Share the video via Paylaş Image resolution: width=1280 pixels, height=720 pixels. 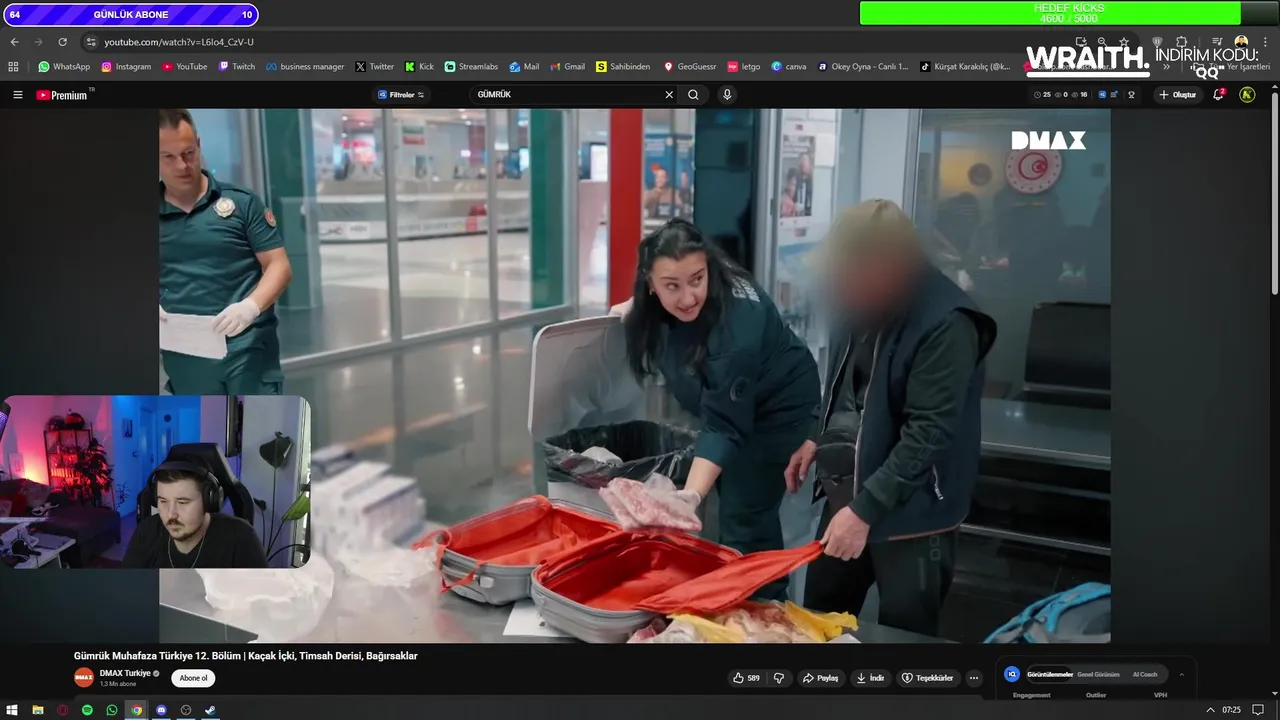coord(820,678)
